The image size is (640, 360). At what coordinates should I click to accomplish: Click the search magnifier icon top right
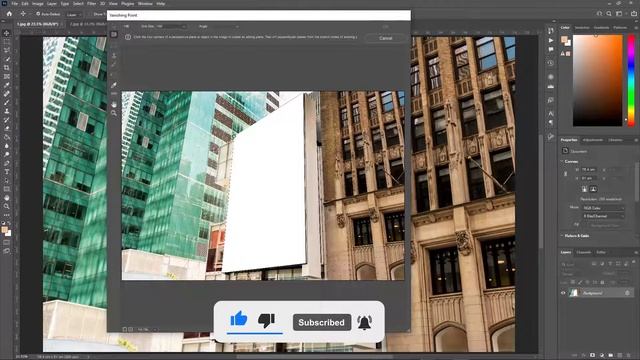[x=609, y=14]
